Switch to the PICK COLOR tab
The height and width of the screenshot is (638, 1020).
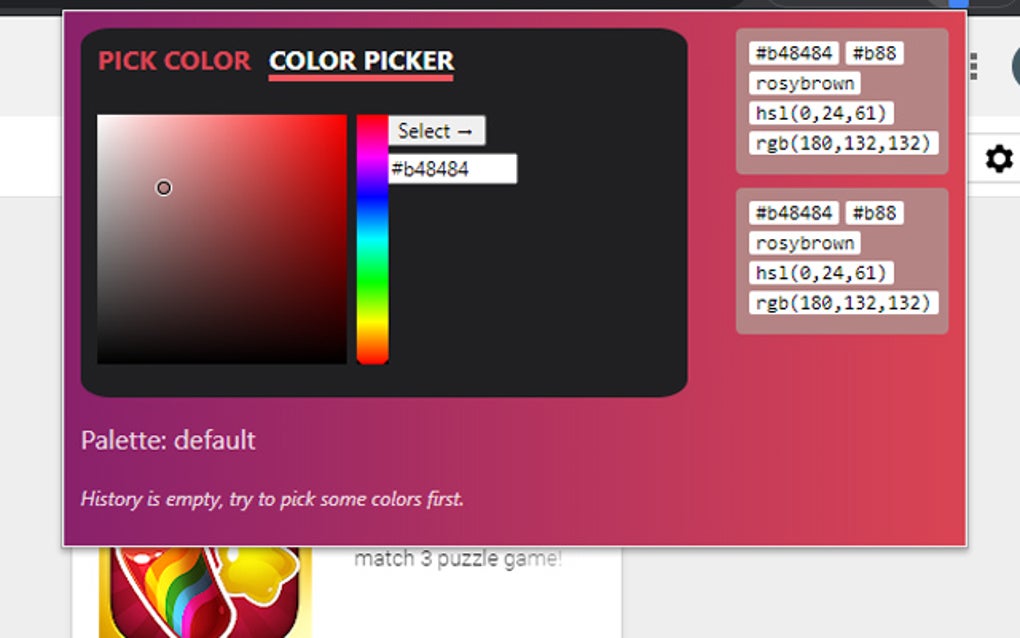point(173,61)
